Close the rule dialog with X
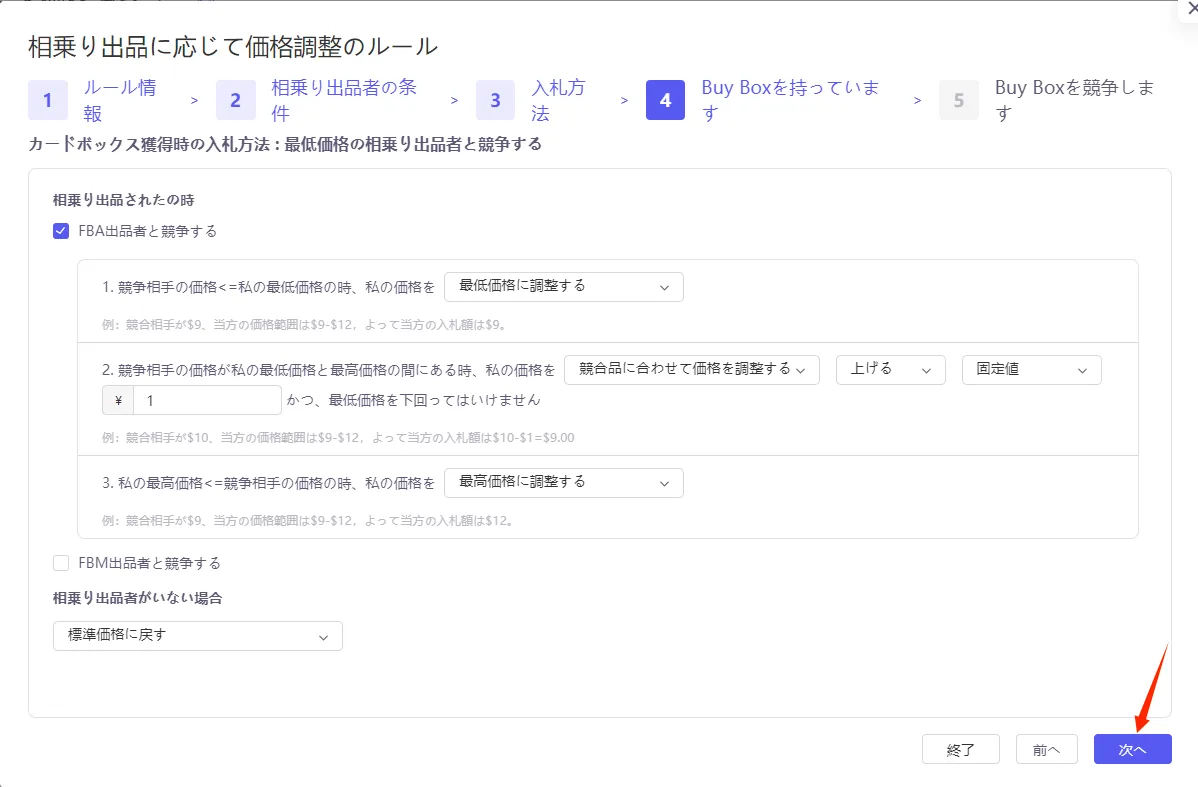This screenshot has height=787, width=1198. coord(1191,8)
